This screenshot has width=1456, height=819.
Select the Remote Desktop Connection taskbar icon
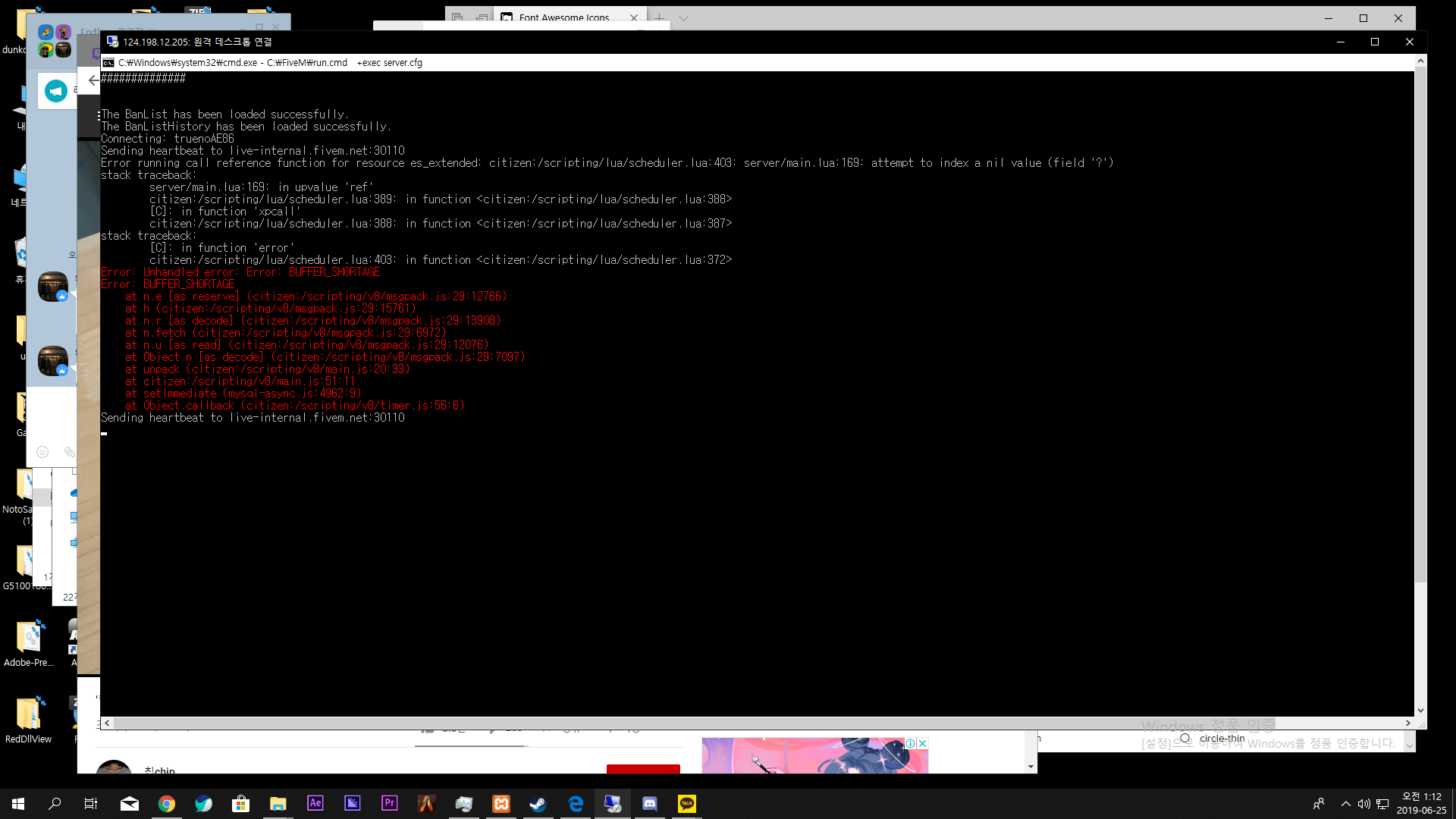[612, 804]
